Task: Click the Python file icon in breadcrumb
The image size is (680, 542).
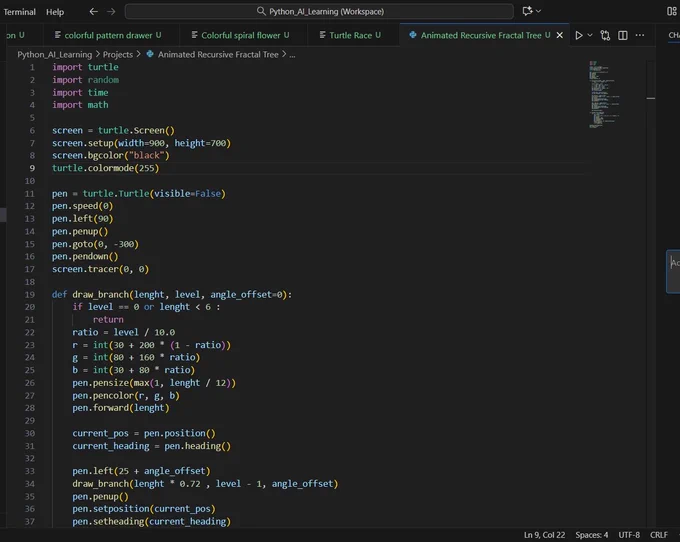Action: pyautogui.click(x=150, y=54)
